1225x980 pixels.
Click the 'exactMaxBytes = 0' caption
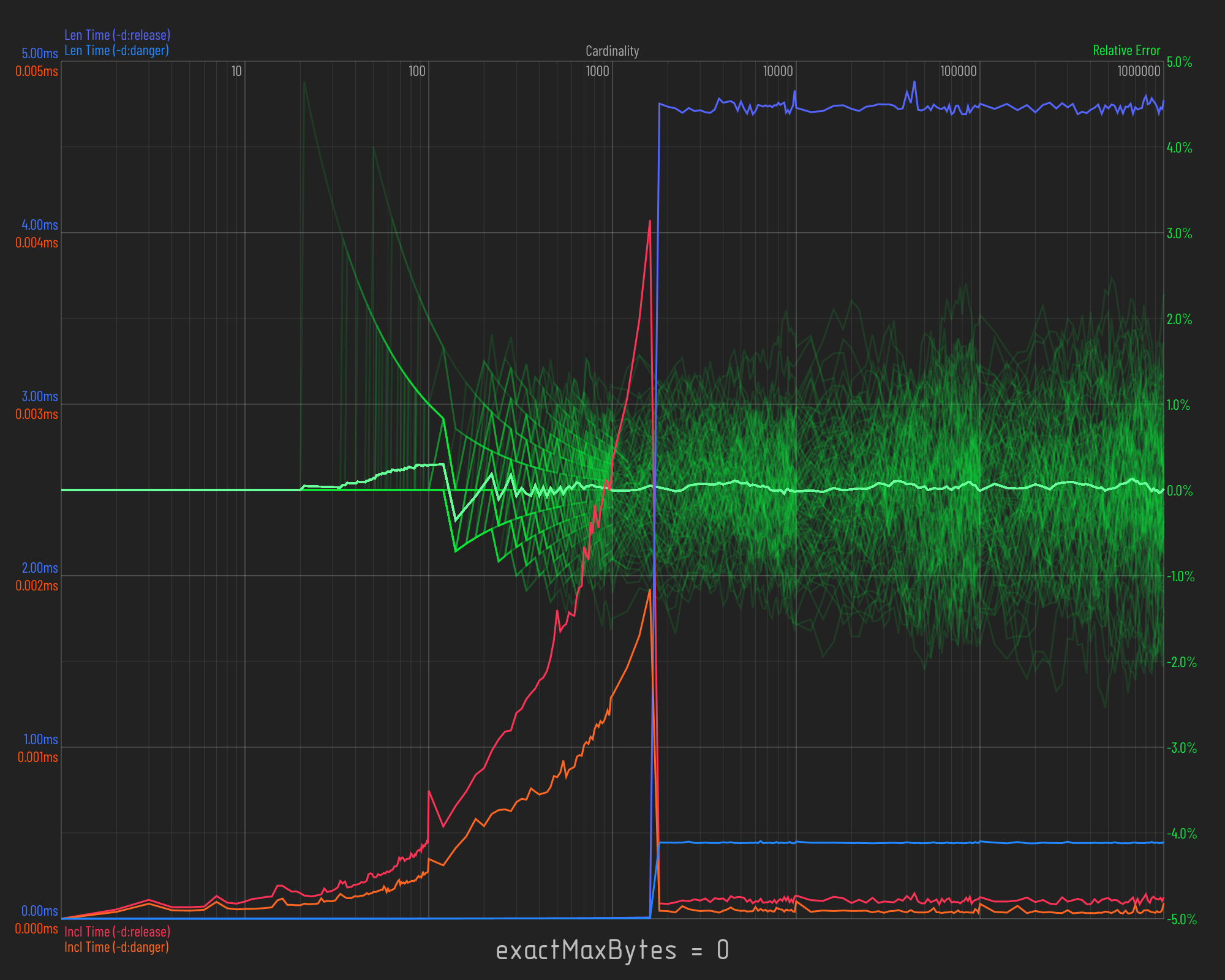[x=612, y=950]
